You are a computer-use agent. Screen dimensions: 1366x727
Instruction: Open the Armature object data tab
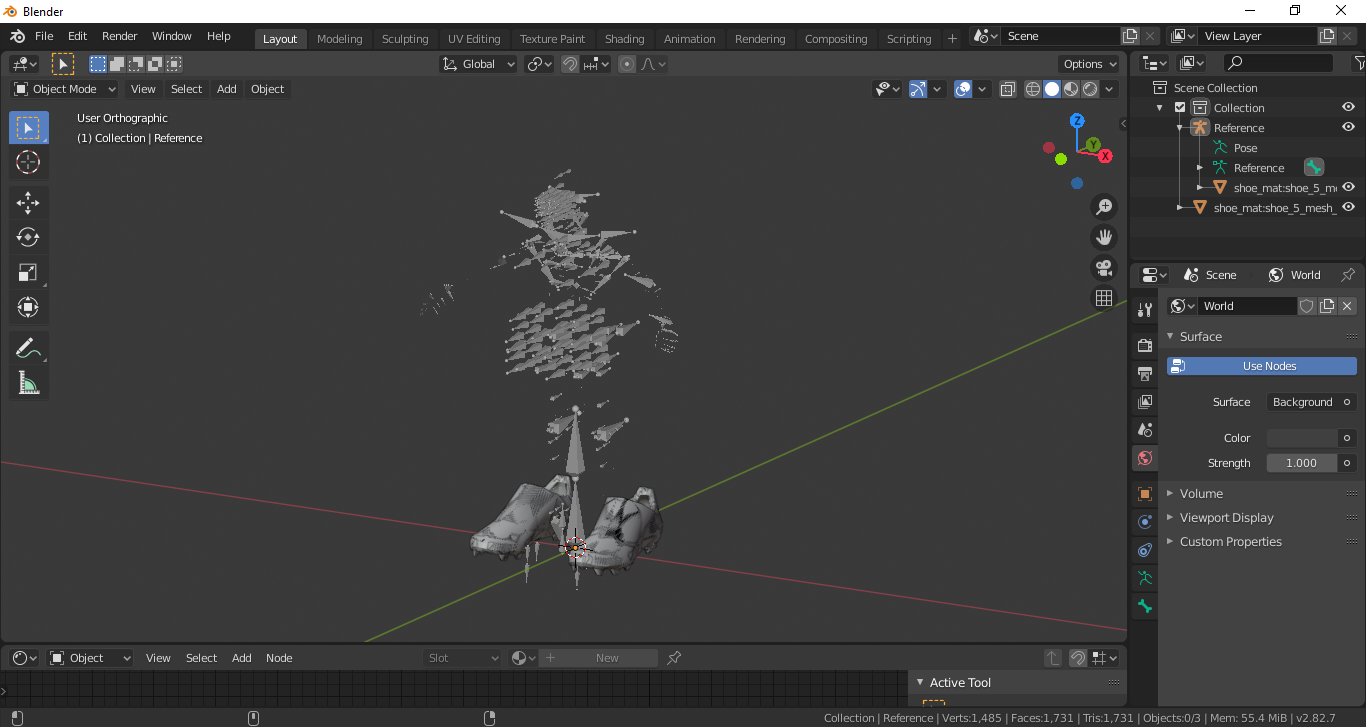(x=1145, y=578)
